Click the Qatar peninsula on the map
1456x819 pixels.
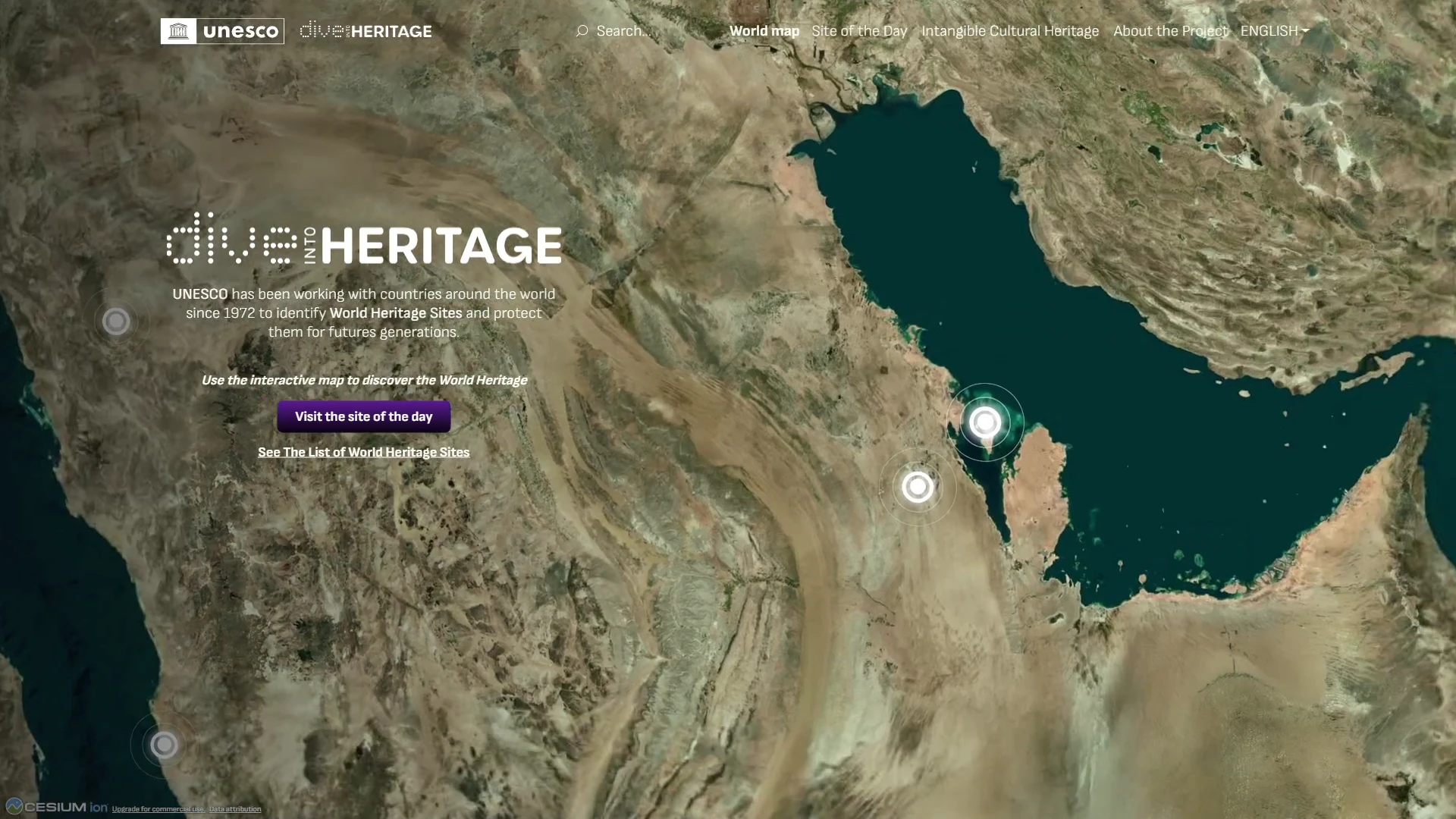[1036, 485]
